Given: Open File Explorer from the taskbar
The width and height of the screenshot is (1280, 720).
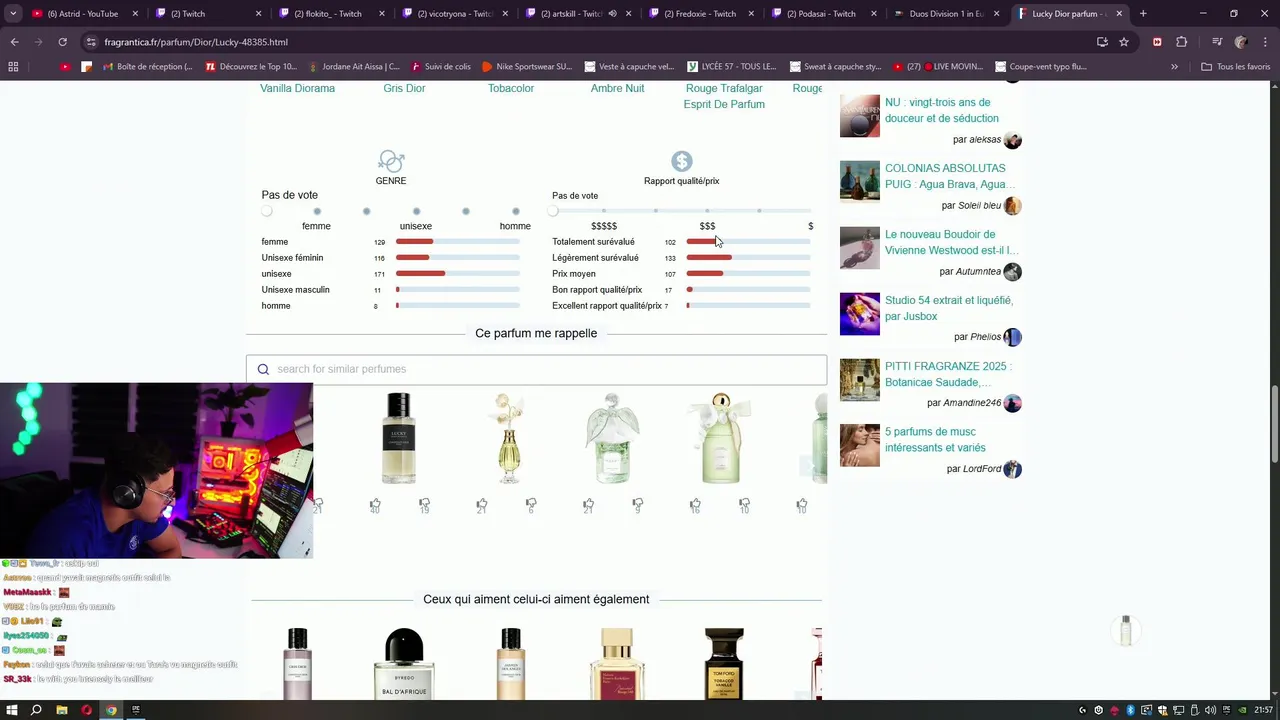Looking at the screenshot, I should click(x=62, y=710).
